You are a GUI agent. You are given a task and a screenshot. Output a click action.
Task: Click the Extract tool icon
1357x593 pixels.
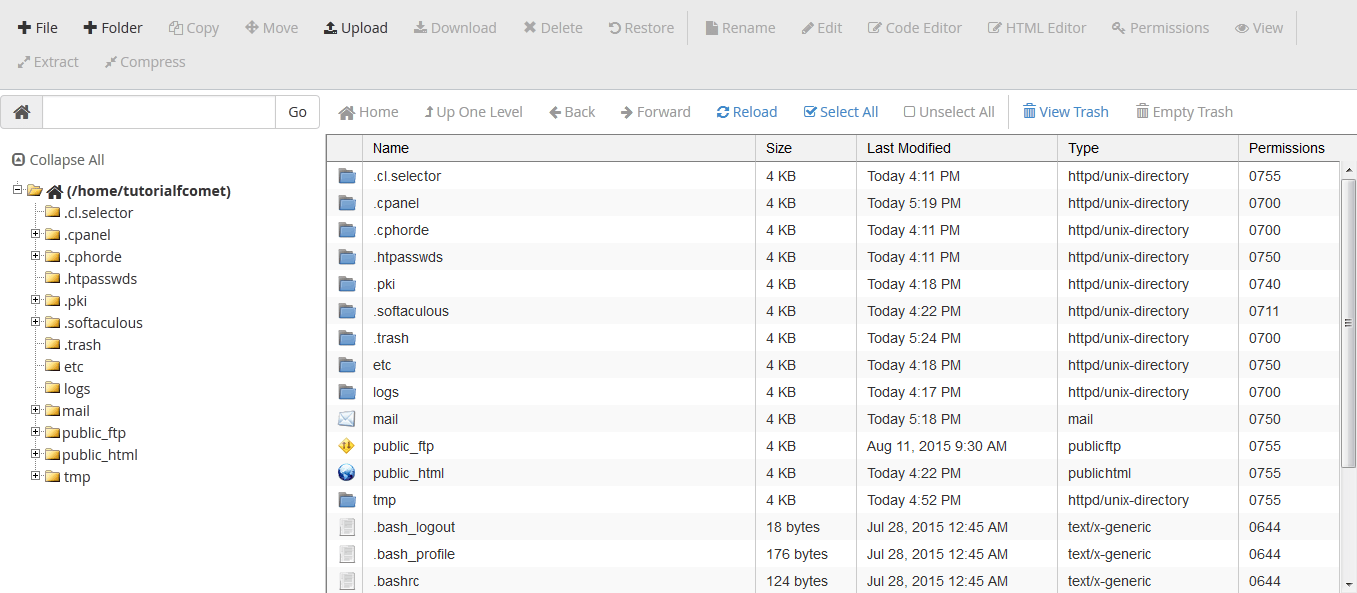point(47,61)
